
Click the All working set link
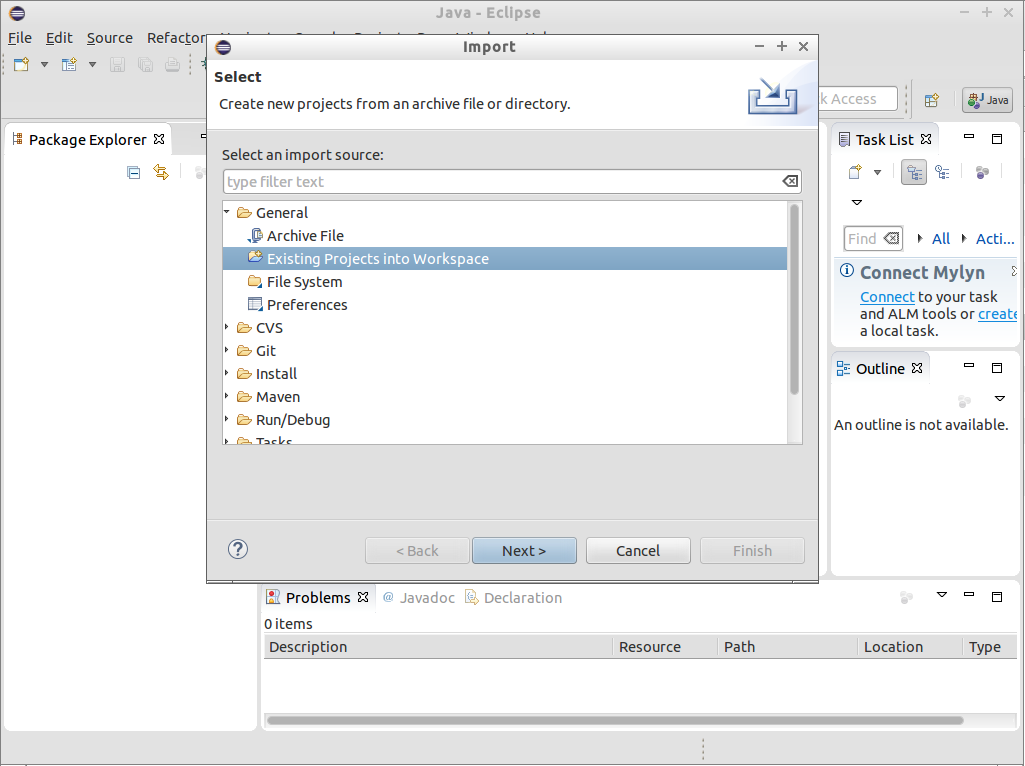click(x=941, y=239)
